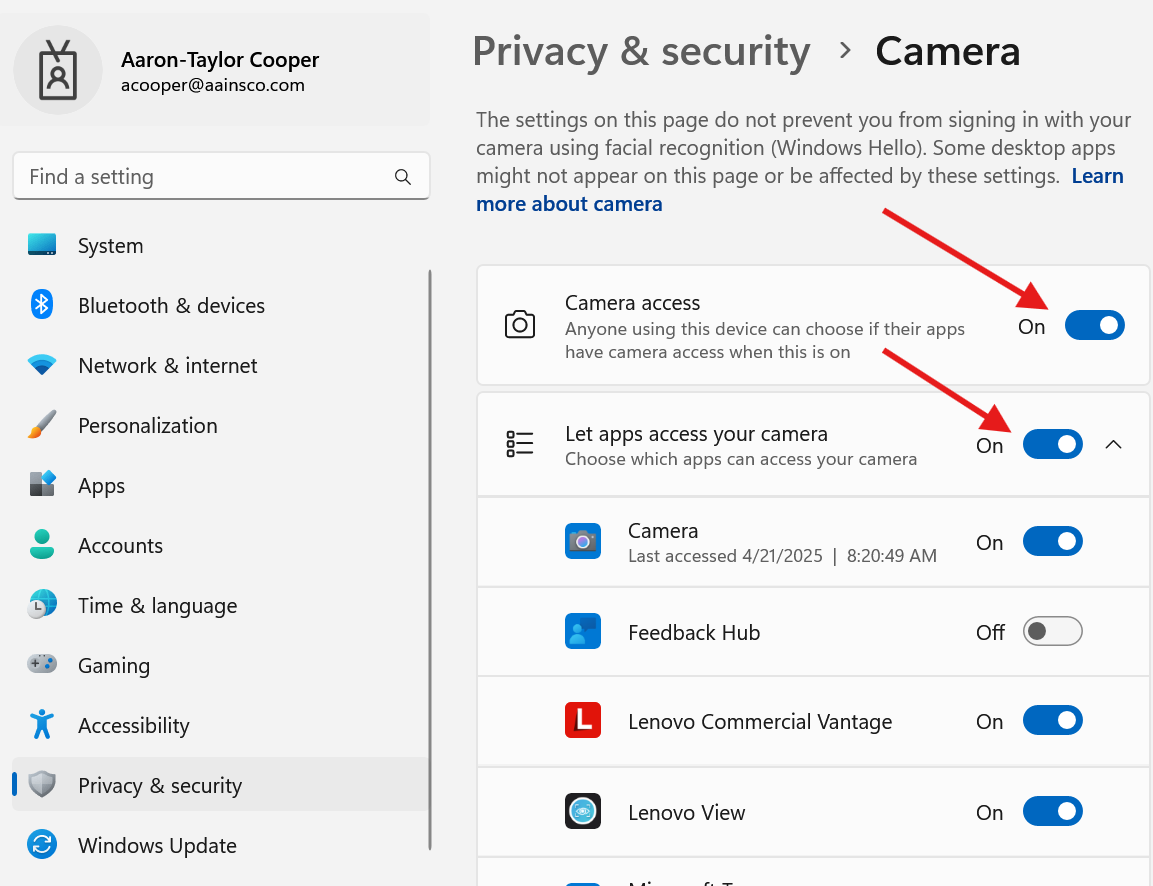Click the Accessibility figure icon
Image resolution: width=1153 pixels, height=886 pixels.
tap(42, 725)
